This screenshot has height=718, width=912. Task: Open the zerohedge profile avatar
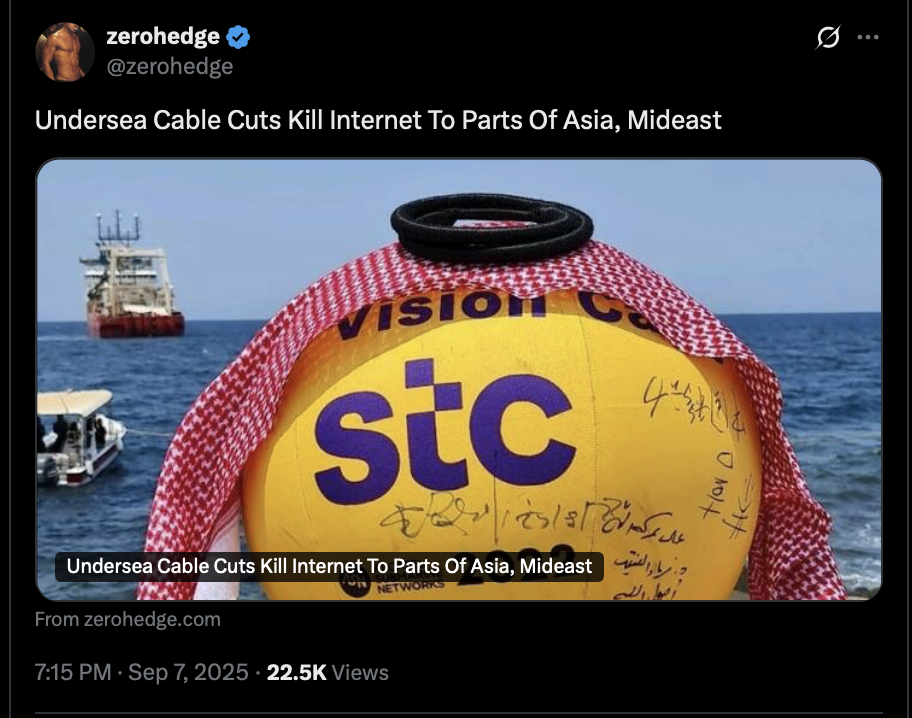[65, 52]
